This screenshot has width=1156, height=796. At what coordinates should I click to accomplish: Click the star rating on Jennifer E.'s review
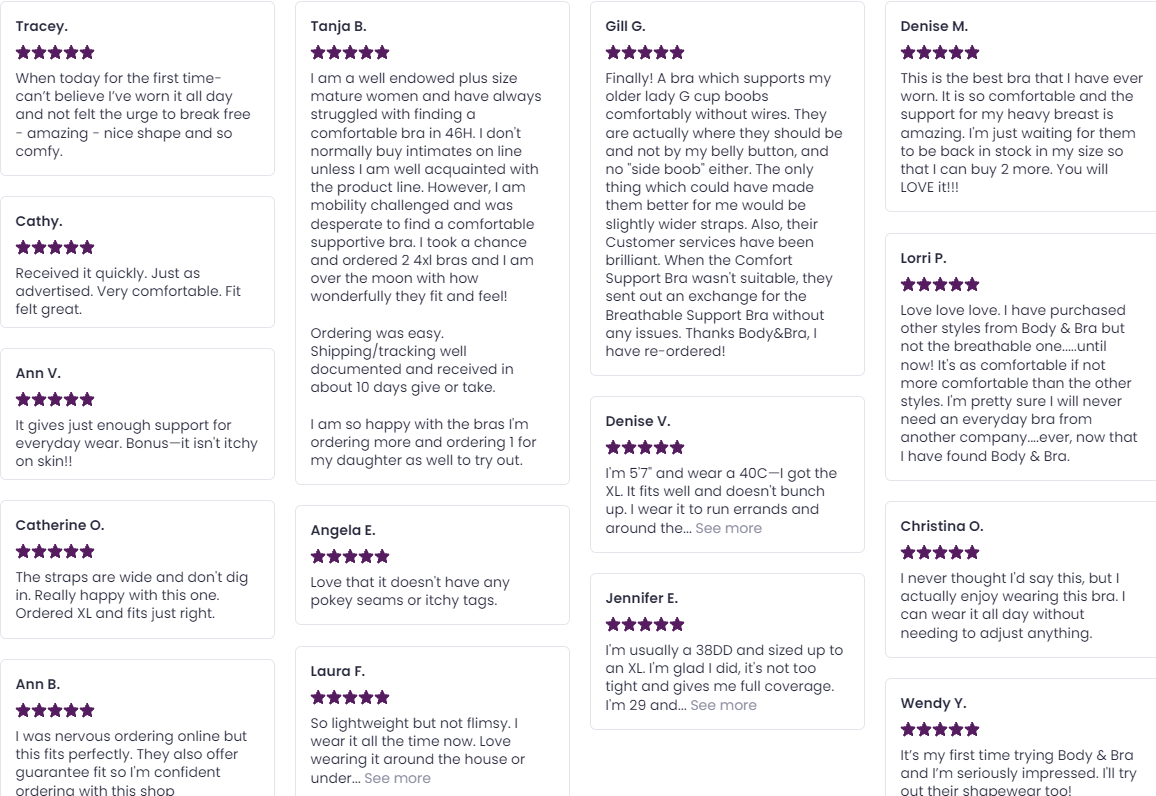(x=645, y=624)
